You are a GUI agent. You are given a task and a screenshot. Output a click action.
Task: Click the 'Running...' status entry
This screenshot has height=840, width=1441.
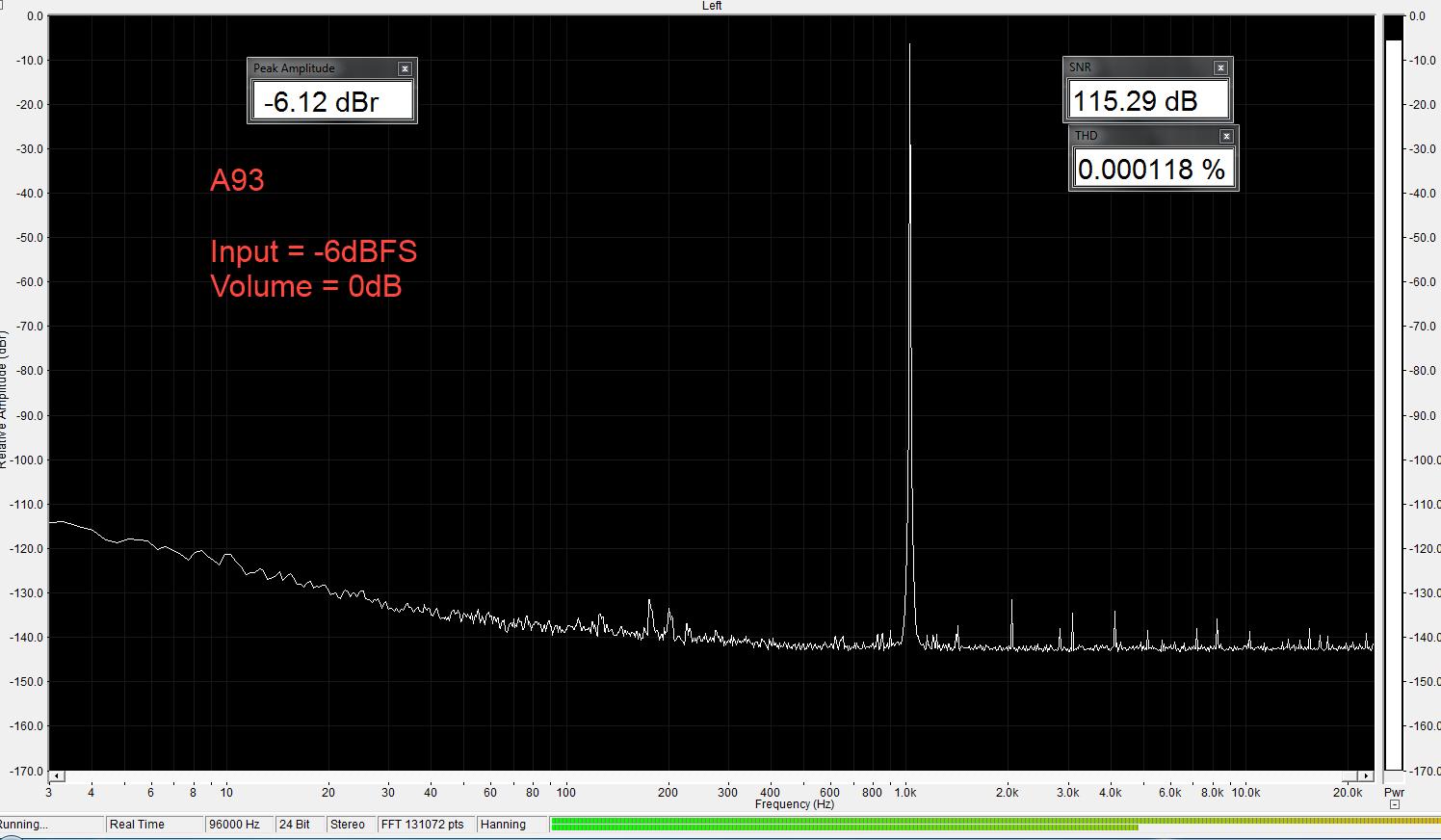(x=51, y=825)
